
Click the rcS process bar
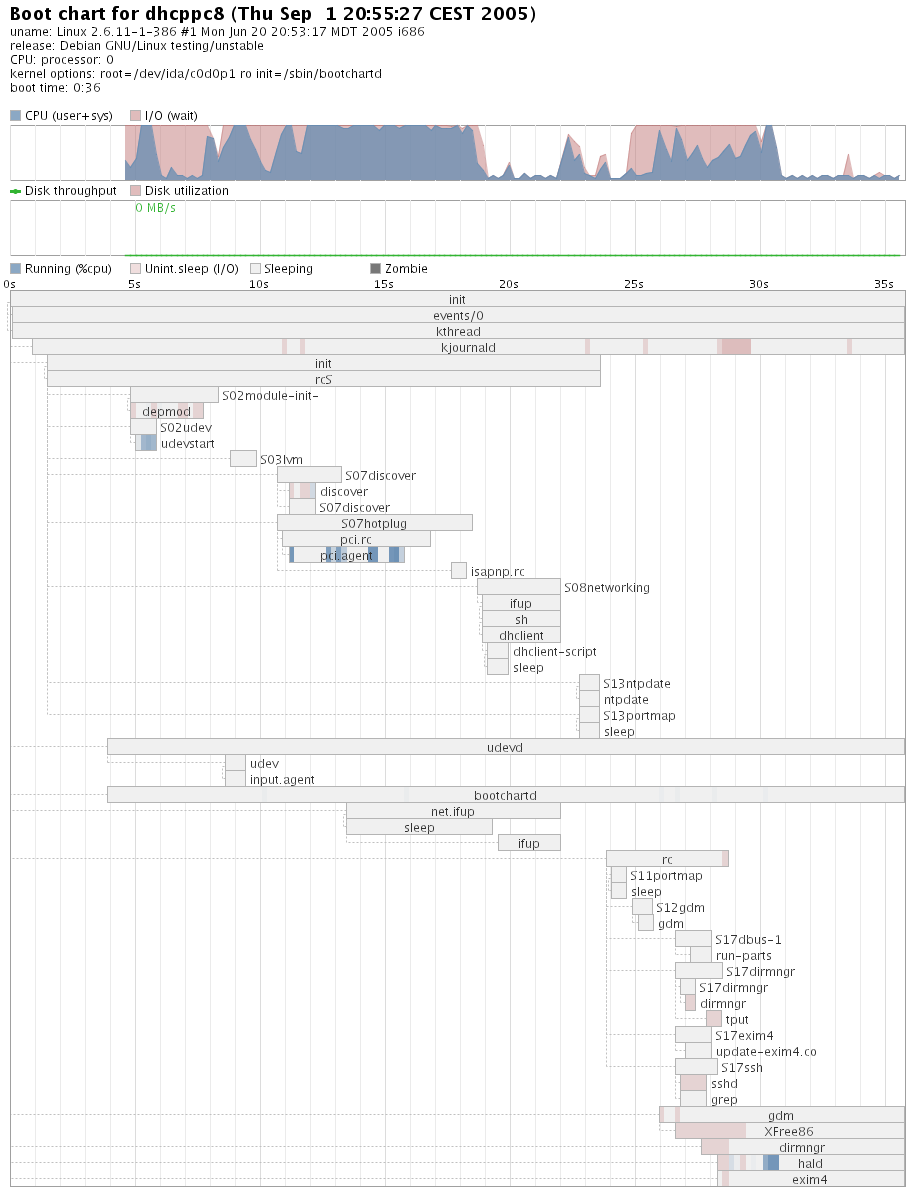coord(323,379)
